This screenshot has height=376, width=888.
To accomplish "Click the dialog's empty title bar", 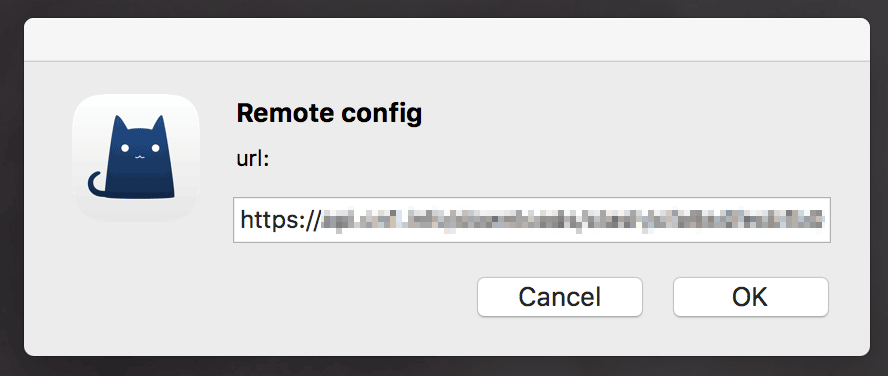I will tap(446, 39).
